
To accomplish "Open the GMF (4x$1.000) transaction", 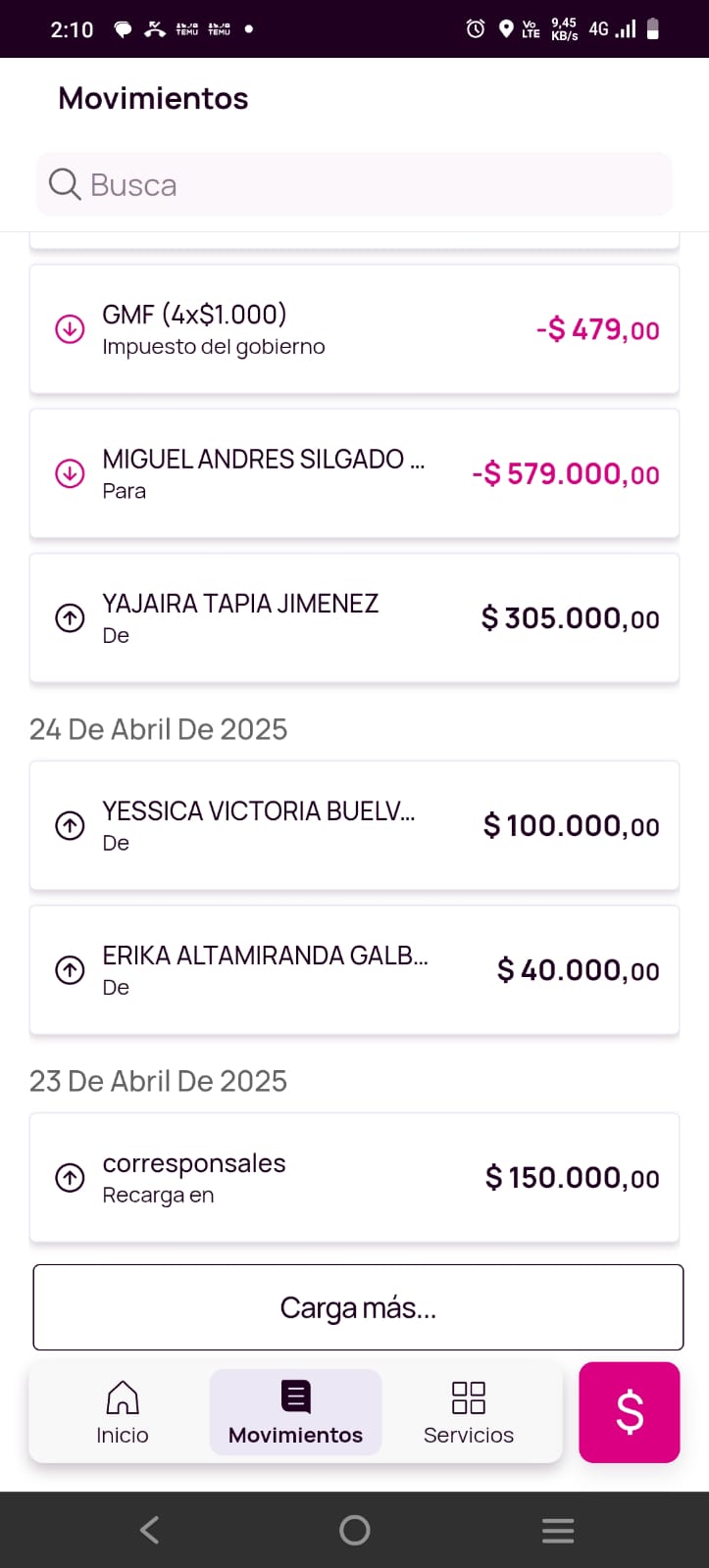I will (353, 329).
